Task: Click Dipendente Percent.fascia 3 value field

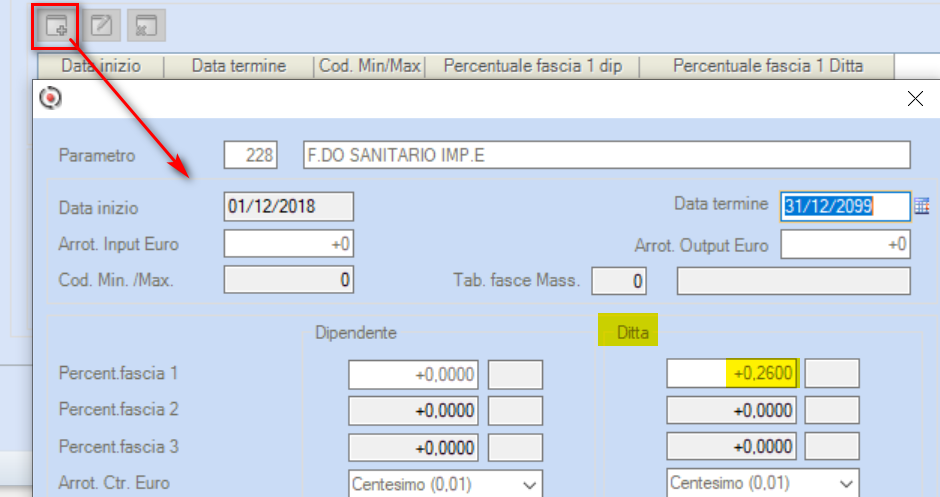Action: pyautogui.click(x=413, y=447)
